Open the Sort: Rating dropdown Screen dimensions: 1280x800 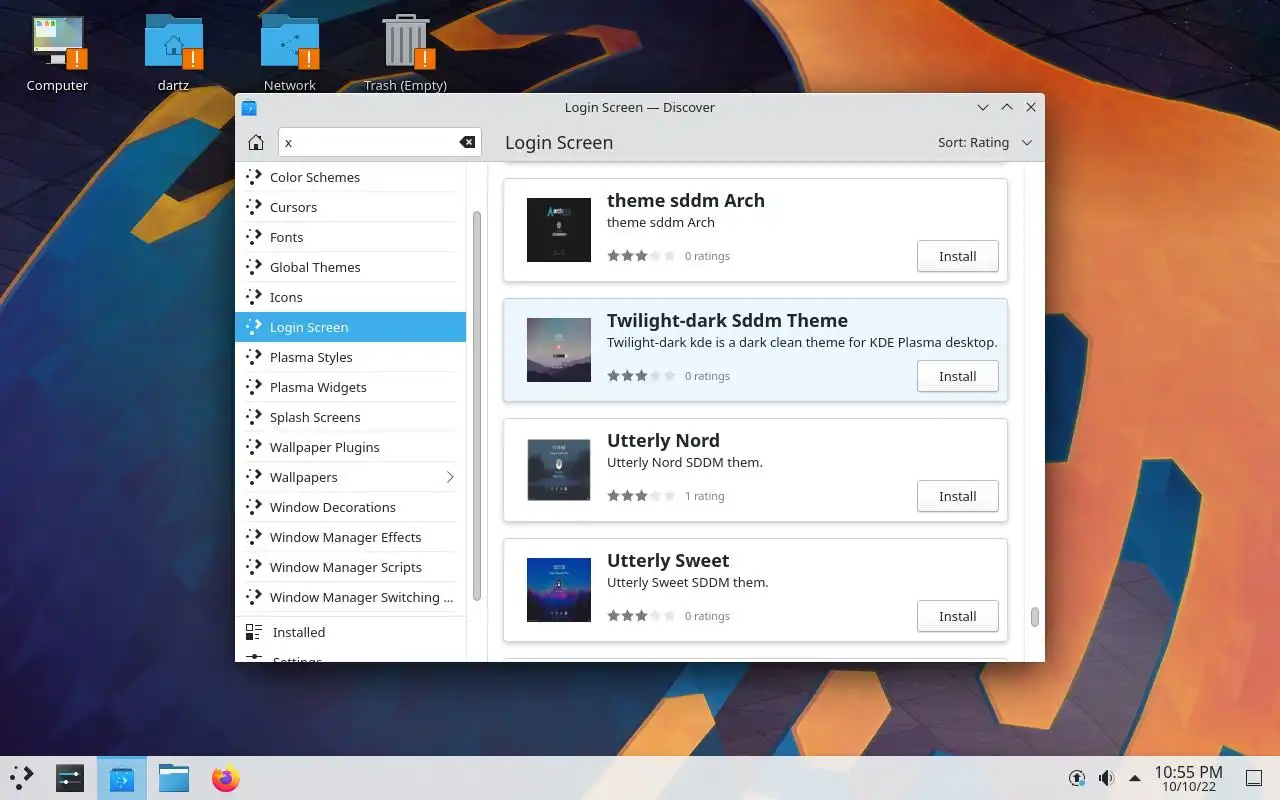[985, 142]
